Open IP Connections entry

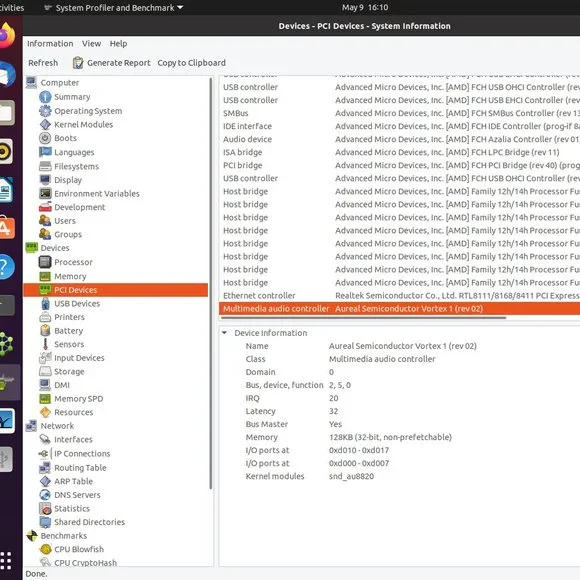(82, 453)
